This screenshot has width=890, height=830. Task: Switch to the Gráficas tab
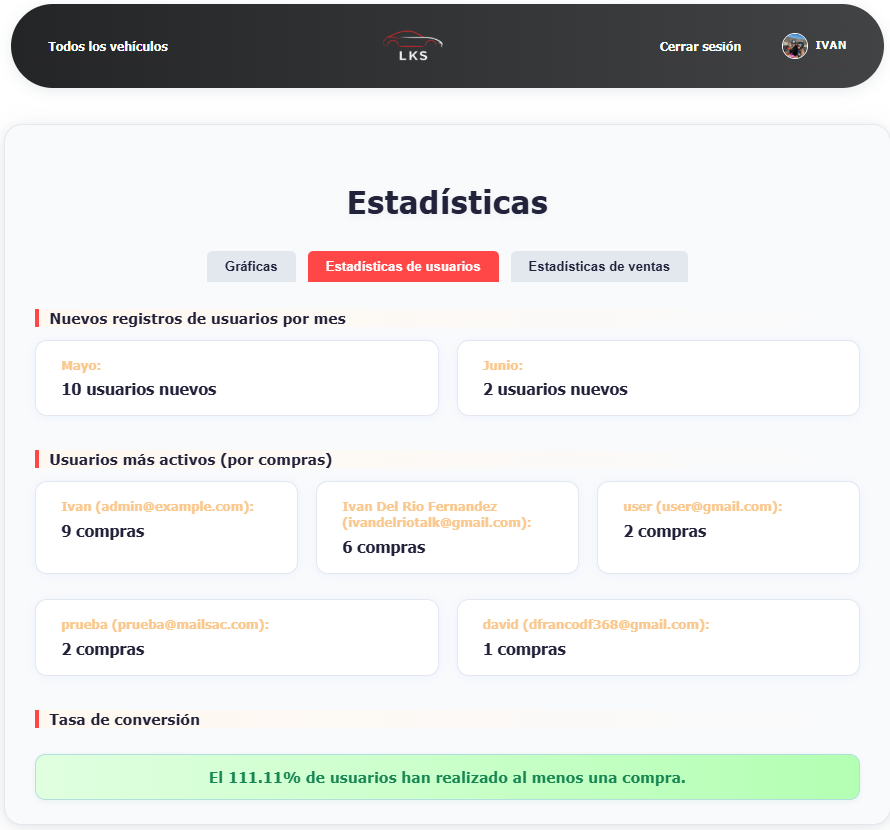tap(251, 267)
